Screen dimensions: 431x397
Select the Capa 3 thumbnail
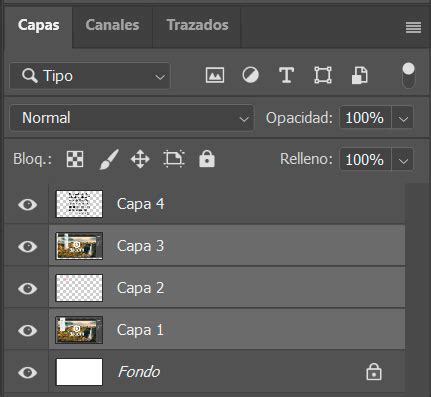tap(79, 246)
